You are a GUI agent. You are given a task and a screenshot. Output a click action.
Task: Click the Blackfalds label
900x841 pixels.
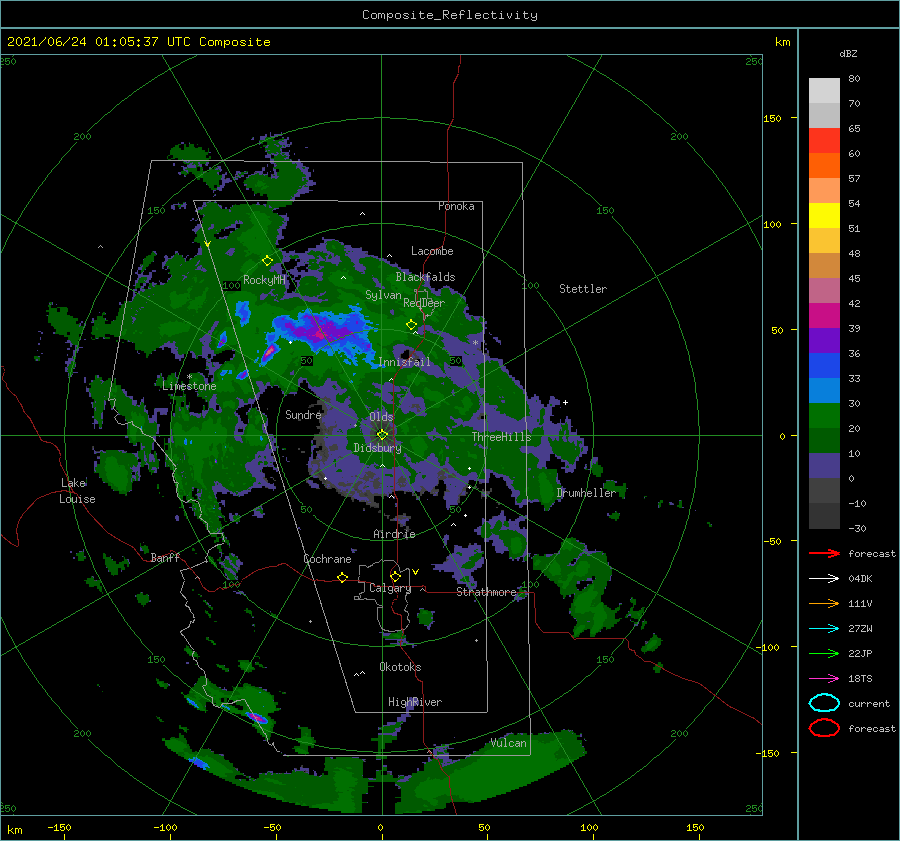pyautogui.click(x=425, y=277)
